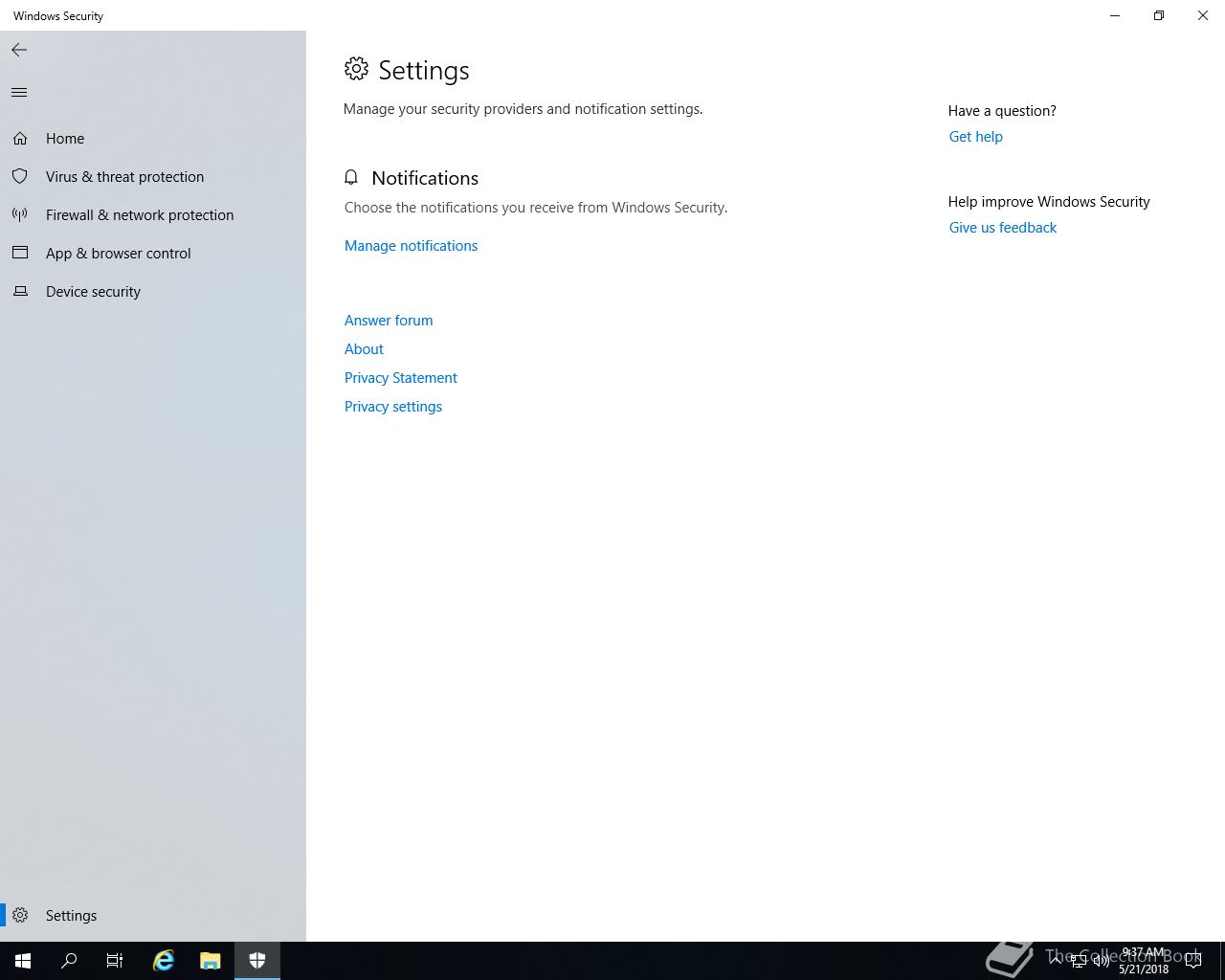
Task: Show hidden tray icons chevron
Action: point(1056,961)
